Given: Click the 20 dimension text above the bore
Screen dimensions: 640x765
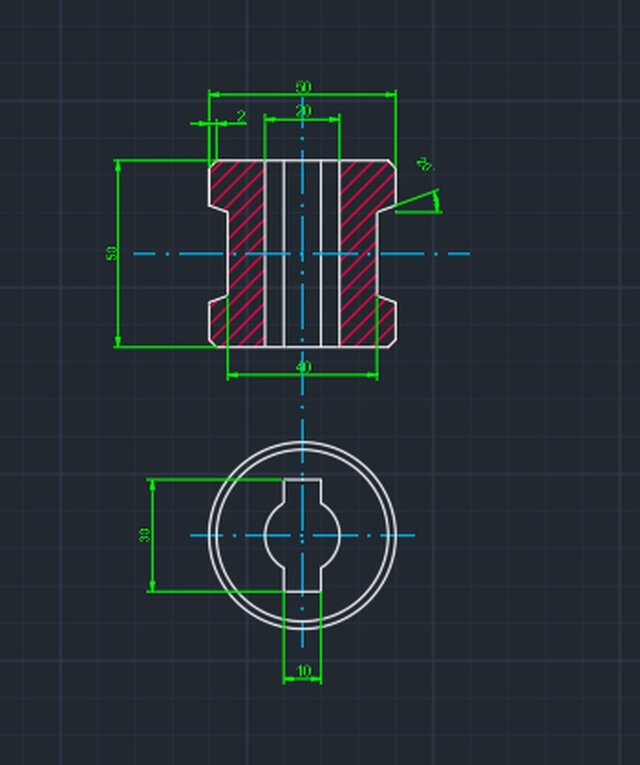Looking at the screenshot, I should point(302,111).
